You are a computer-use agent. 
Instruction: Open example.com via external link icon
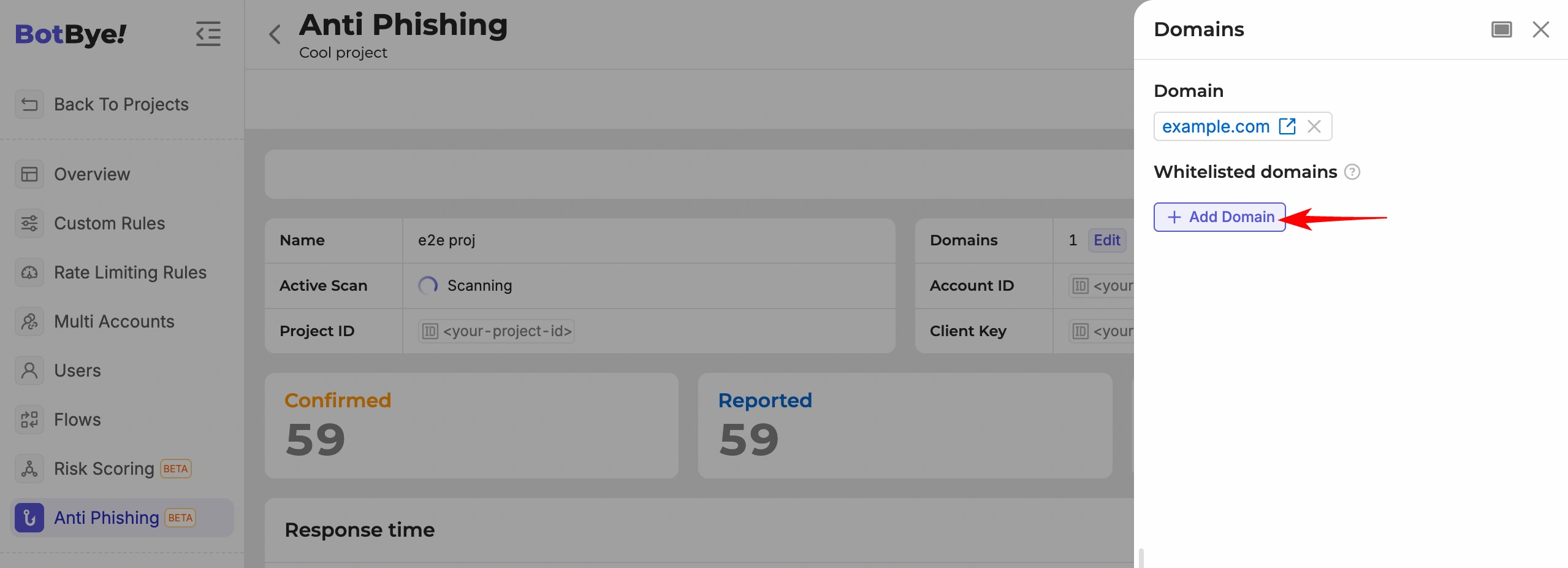1287,126
